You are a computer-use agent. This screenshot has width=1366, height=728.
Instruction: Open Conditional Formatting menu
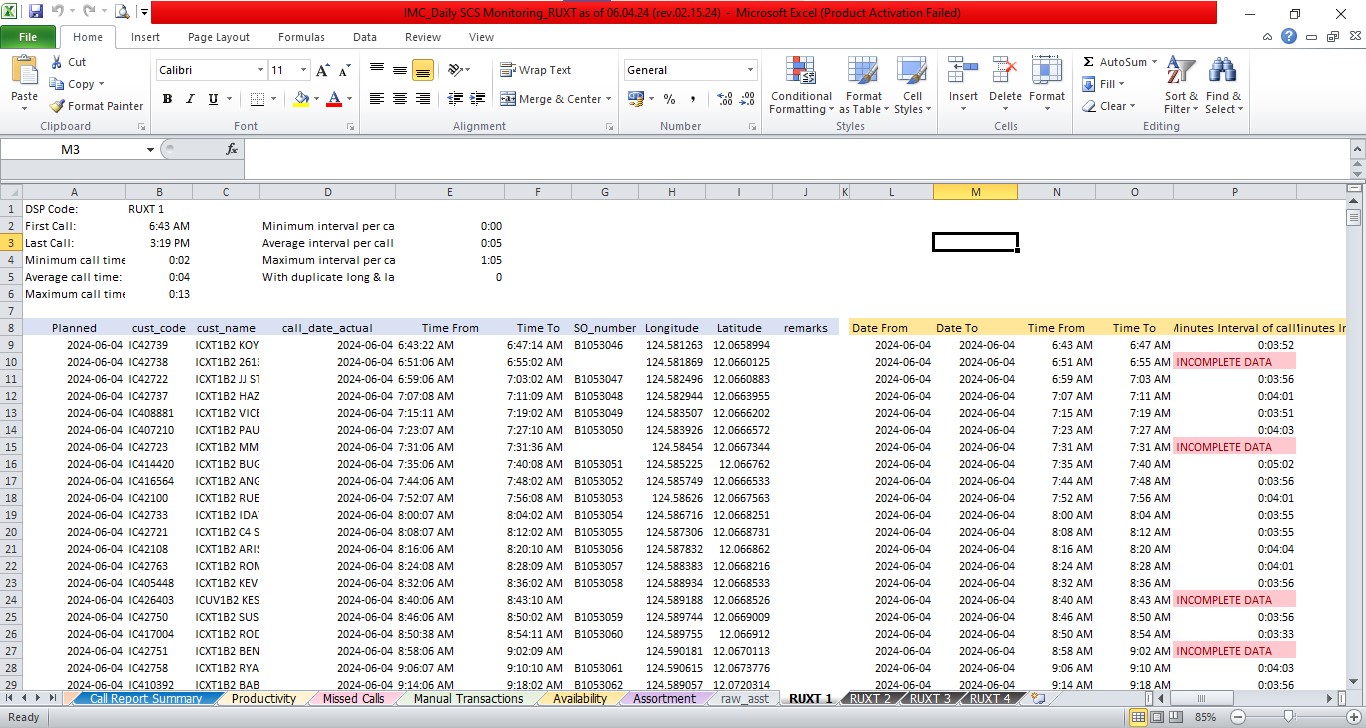801,86
